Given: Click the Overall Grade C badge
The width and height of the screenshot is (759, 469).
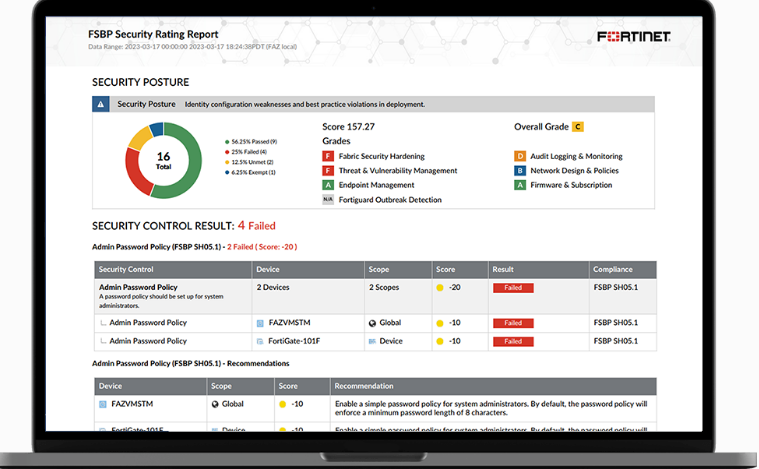Looking at the screenshot, I should click(x=577, y=127).
